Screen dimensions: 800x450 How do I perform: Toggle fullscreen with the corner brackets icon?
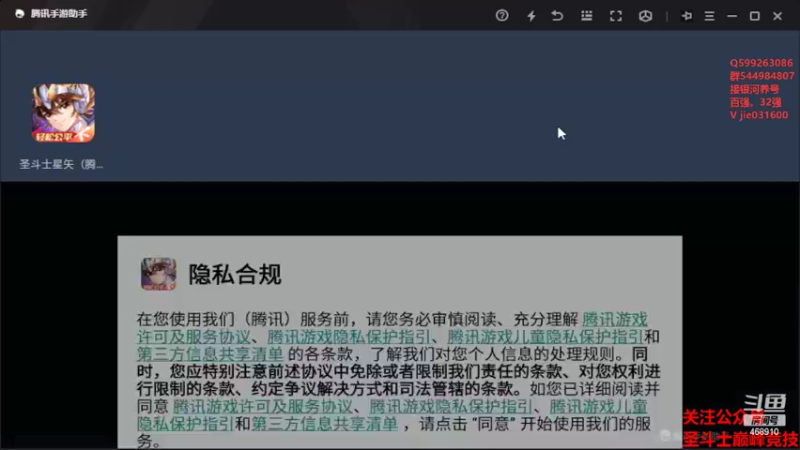[x=616, y=16]
